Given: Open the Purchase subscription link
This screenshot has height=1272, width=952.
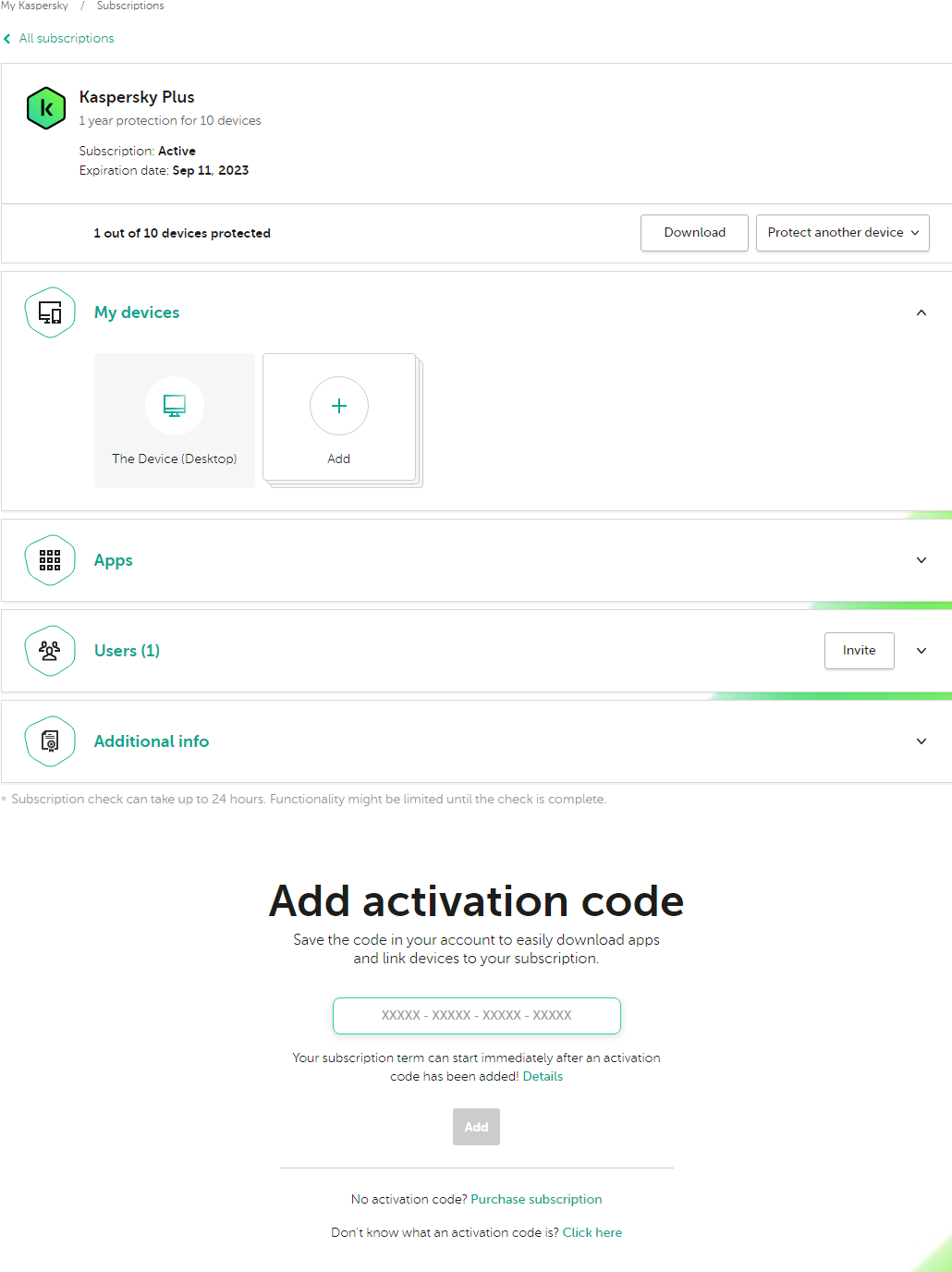Looking at the screenshot, I should [536, 1199].
